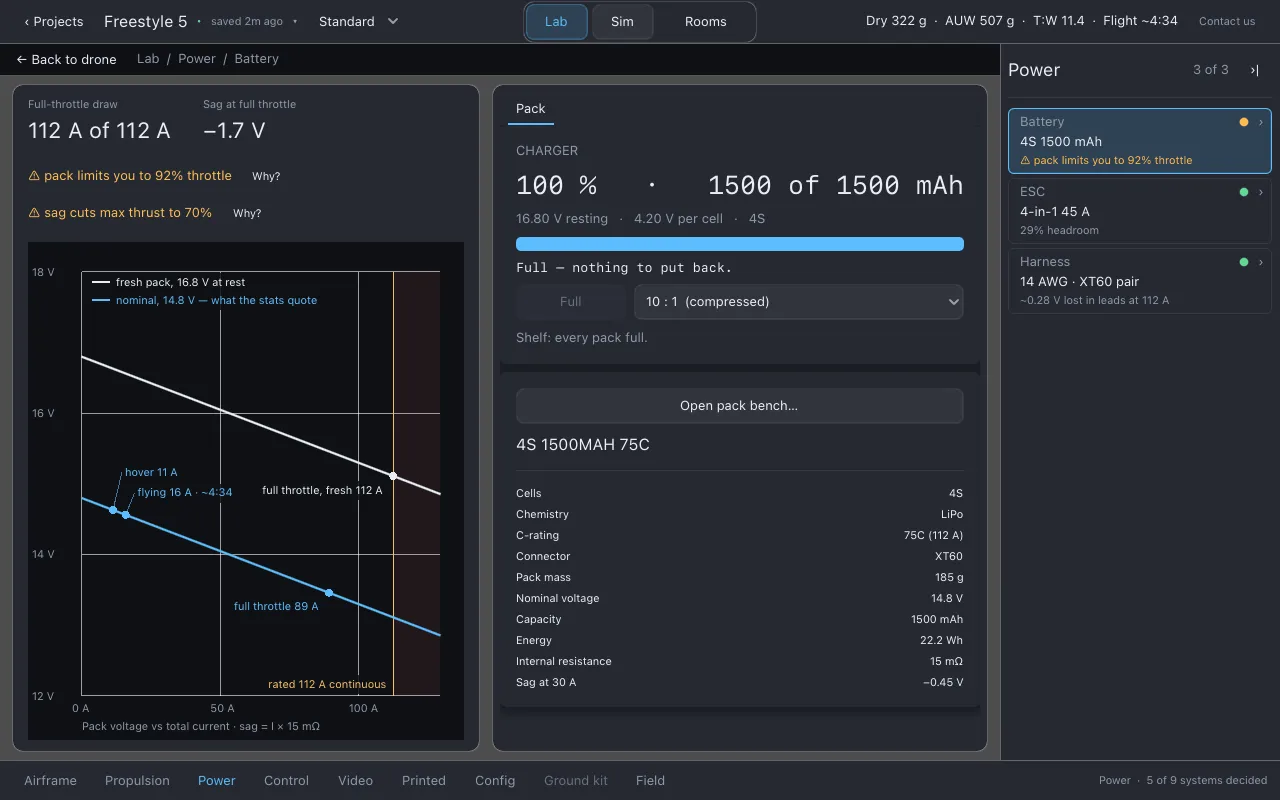Click the amber status dot on Battery card
The width and height of the screenshot is (1280, 800).
click(1244, 122)
